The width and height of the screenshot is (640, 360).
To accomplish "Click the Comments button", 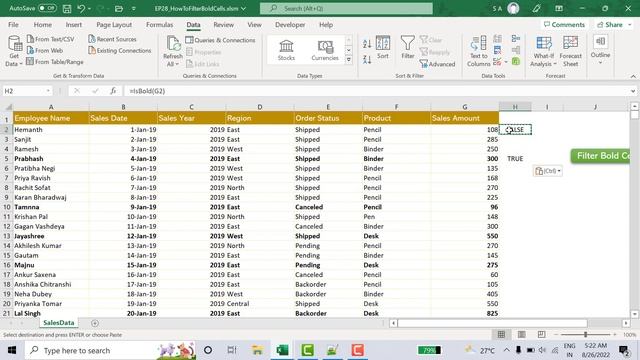I will [564, 25].
